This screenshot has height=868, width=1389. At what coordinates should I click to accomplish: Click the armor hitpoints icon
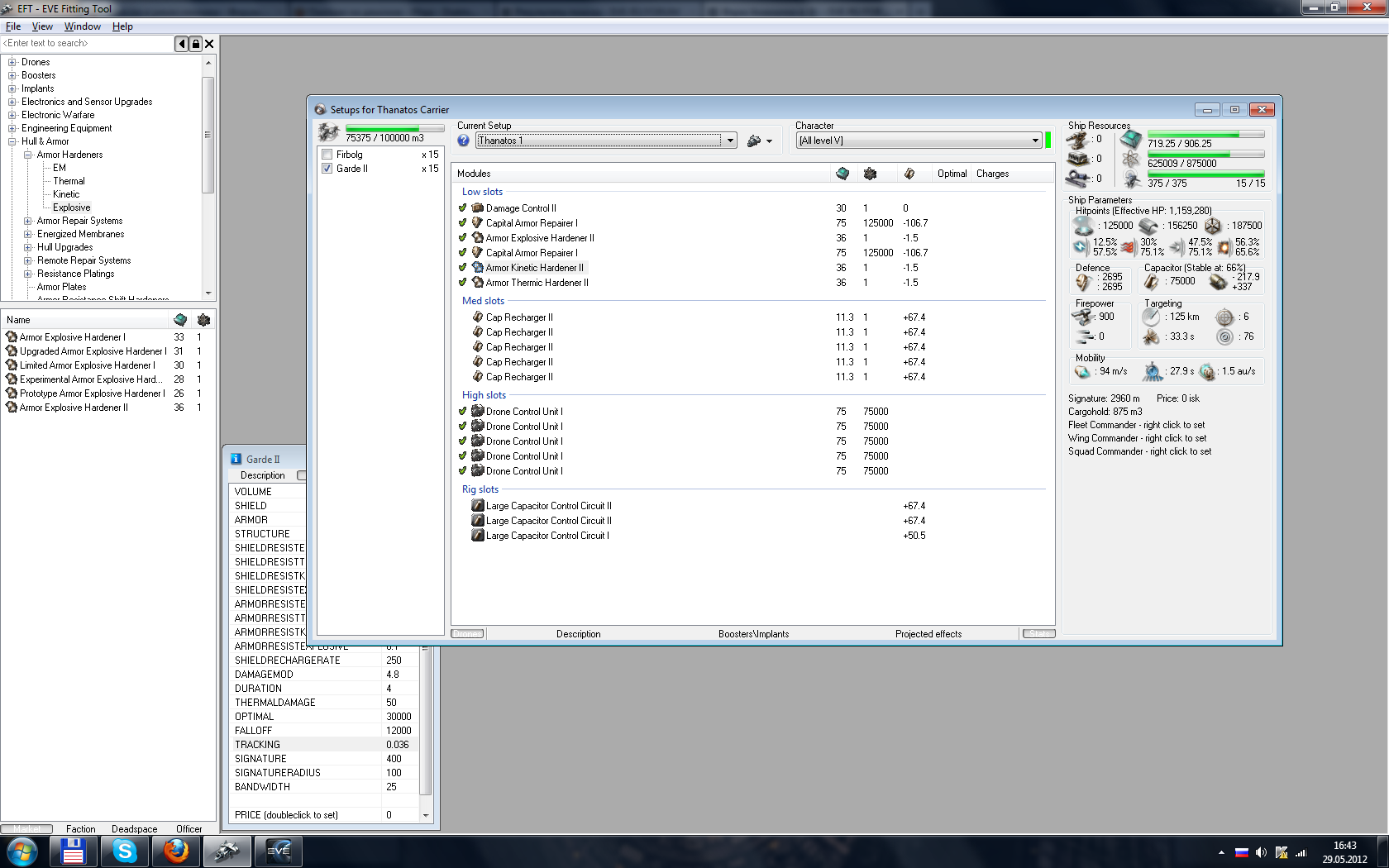[1148, 225]
